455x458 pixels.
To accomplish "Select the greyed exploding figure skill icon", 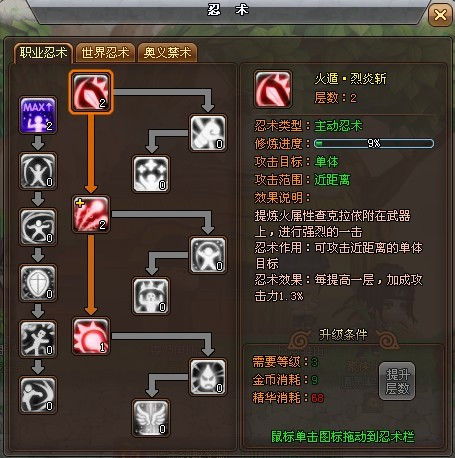I will click(x=38, y=339).
